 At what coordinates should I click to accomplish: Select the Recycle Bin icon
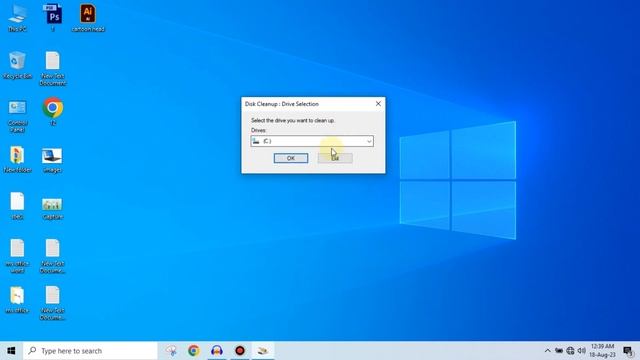[x=17, y=65]
